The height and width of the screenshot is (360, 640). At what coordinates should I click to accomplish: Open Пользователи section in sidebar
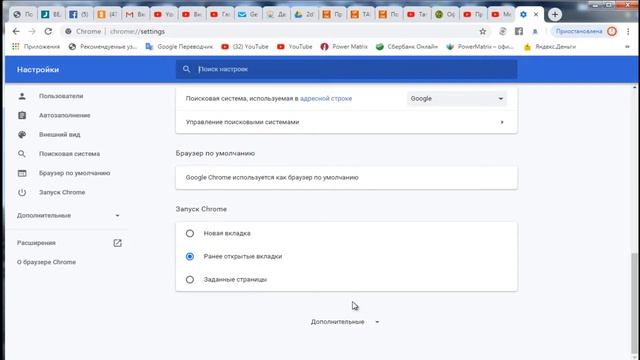61,96
